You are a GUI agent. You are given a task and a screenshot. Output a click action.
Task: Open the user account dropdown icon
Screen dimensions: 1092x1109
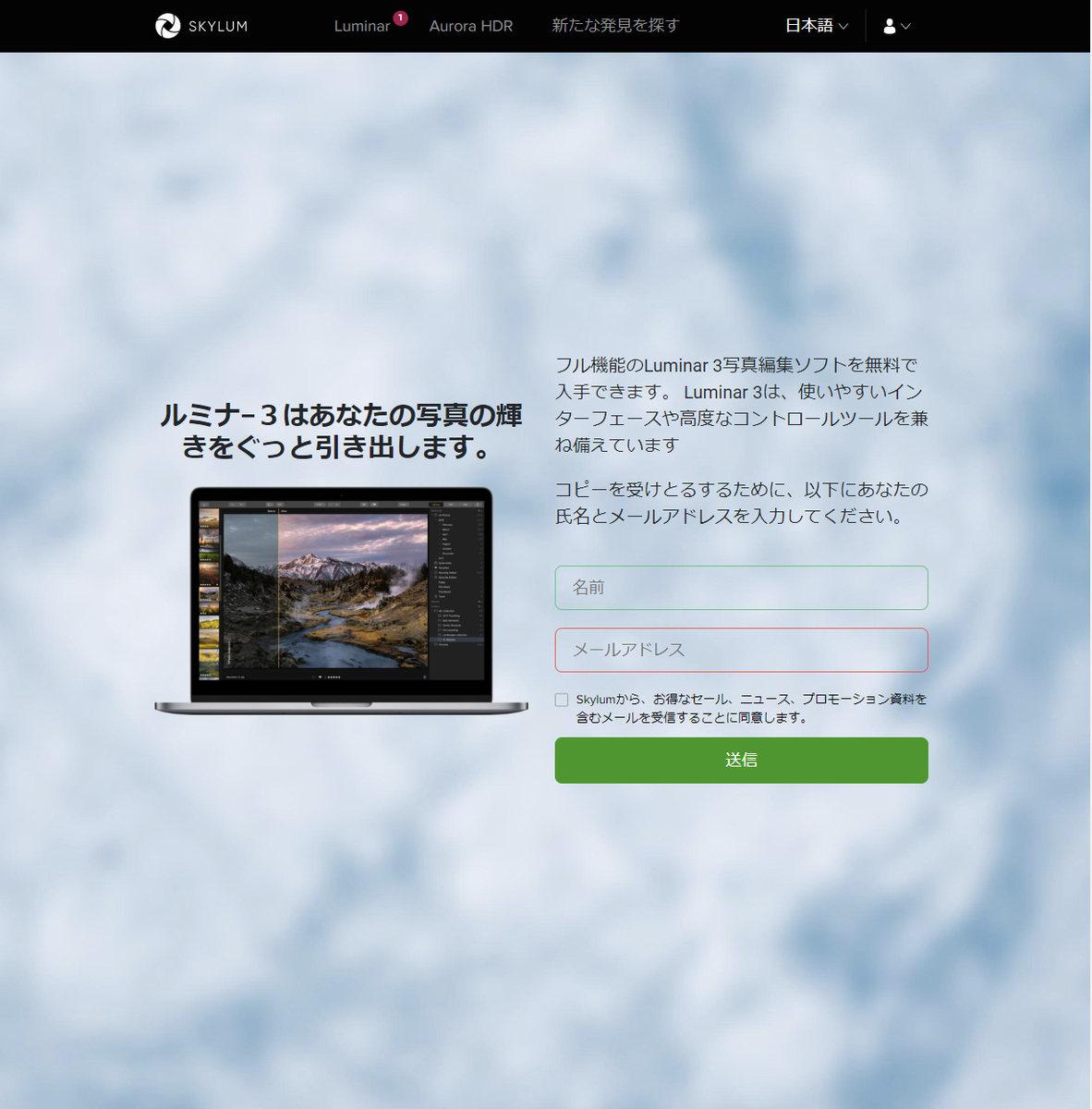pos(896,27)
